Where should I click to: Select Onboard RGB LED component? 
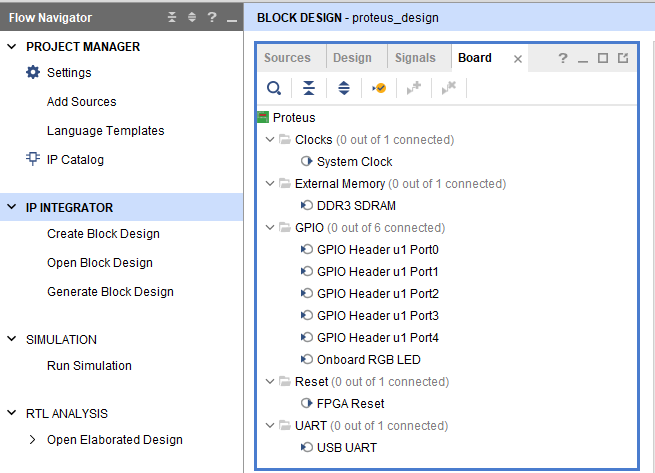click(369, 360)
